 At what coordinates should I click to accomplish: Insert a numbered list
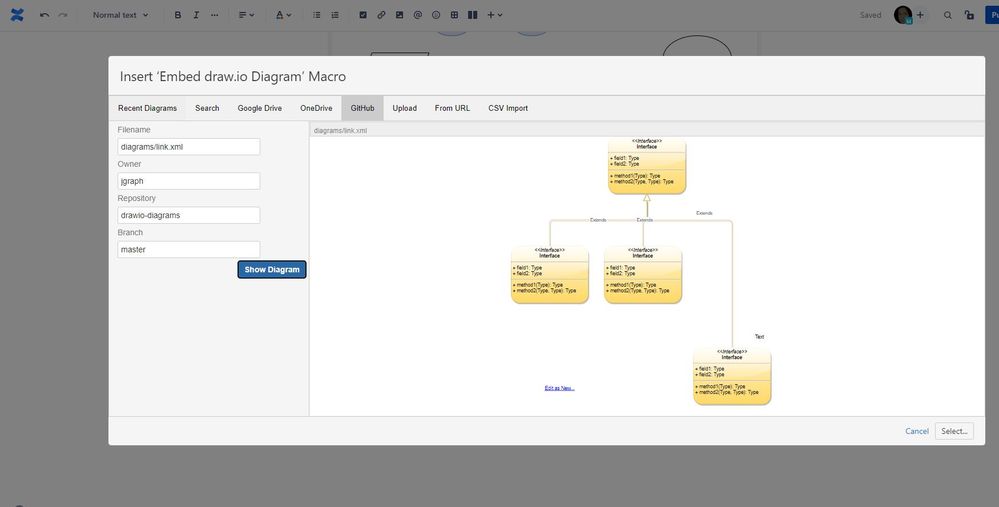pyautogui.click(x=335, y=15)
